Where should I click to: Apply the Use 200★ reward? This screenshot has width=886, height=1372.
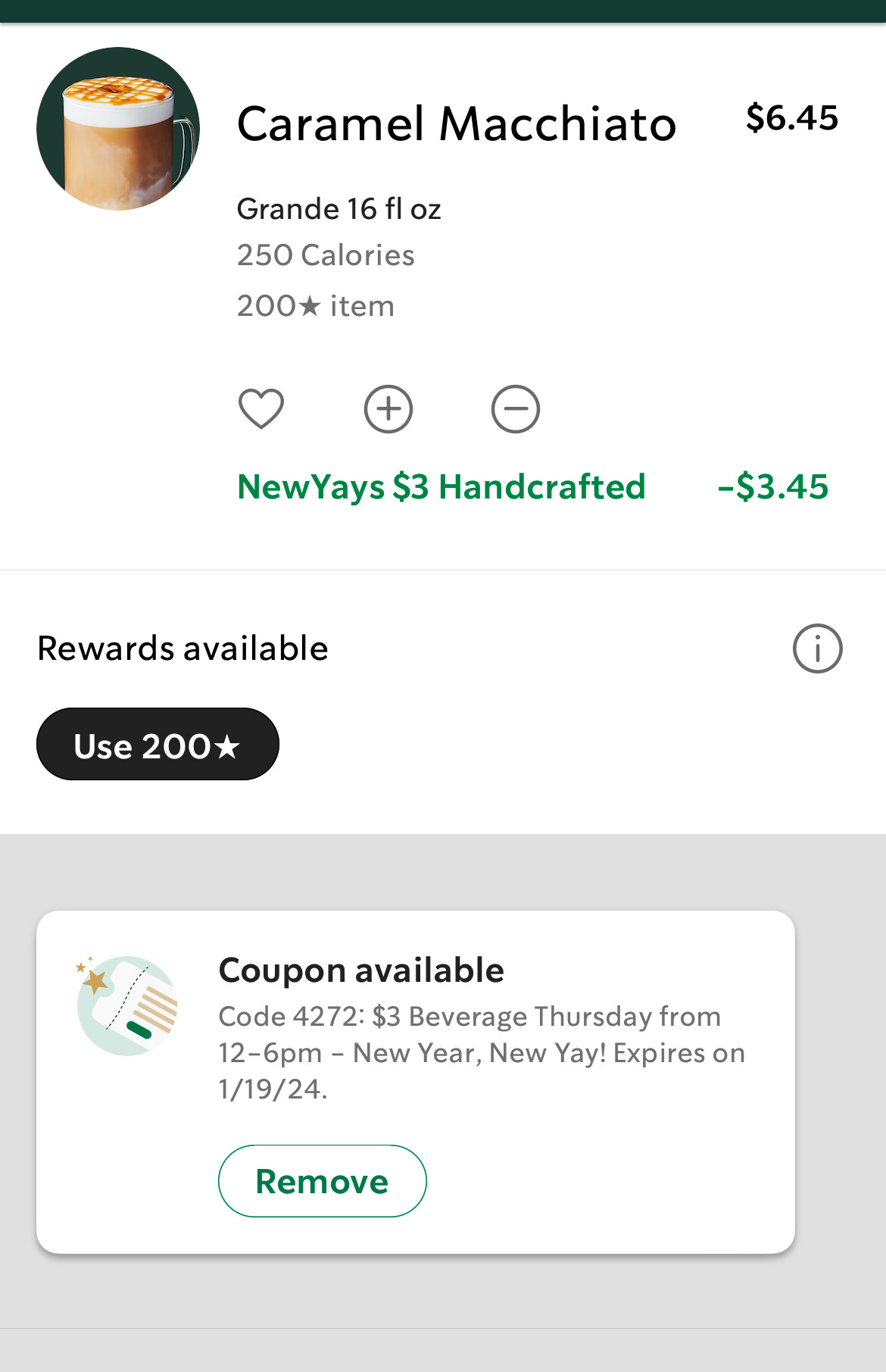click(x=158, y=744)
